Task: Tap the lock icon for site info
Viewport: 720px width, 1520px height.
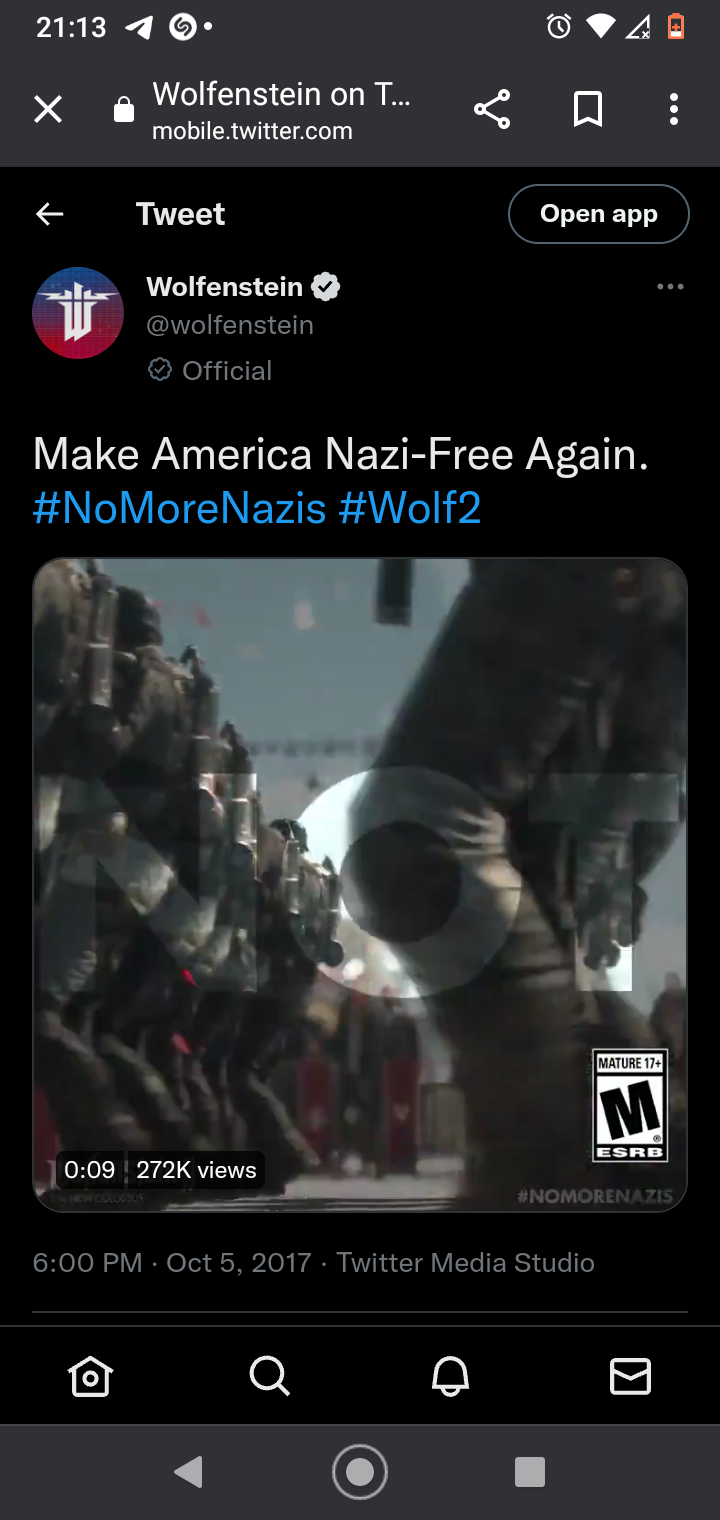Action: point(124,110)
